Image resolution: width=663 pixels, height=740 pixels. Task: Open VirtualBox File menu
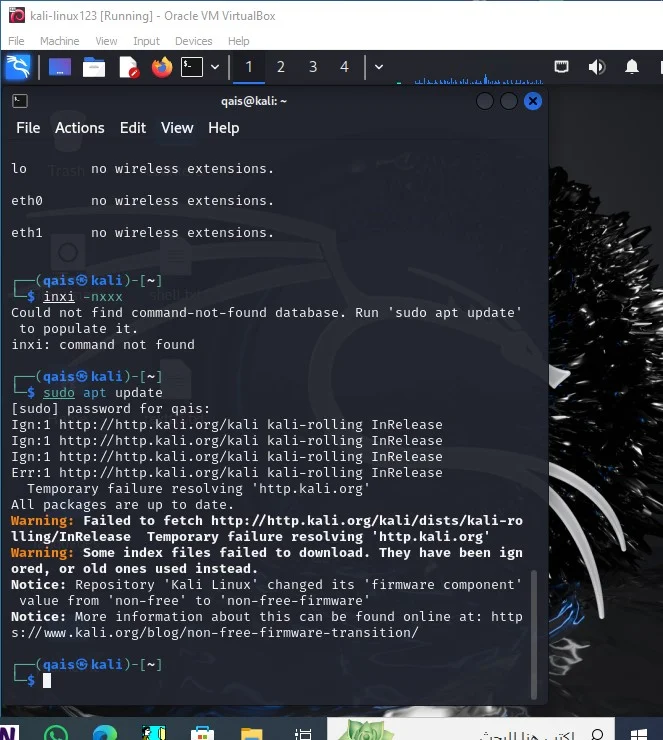coord(16,41)
